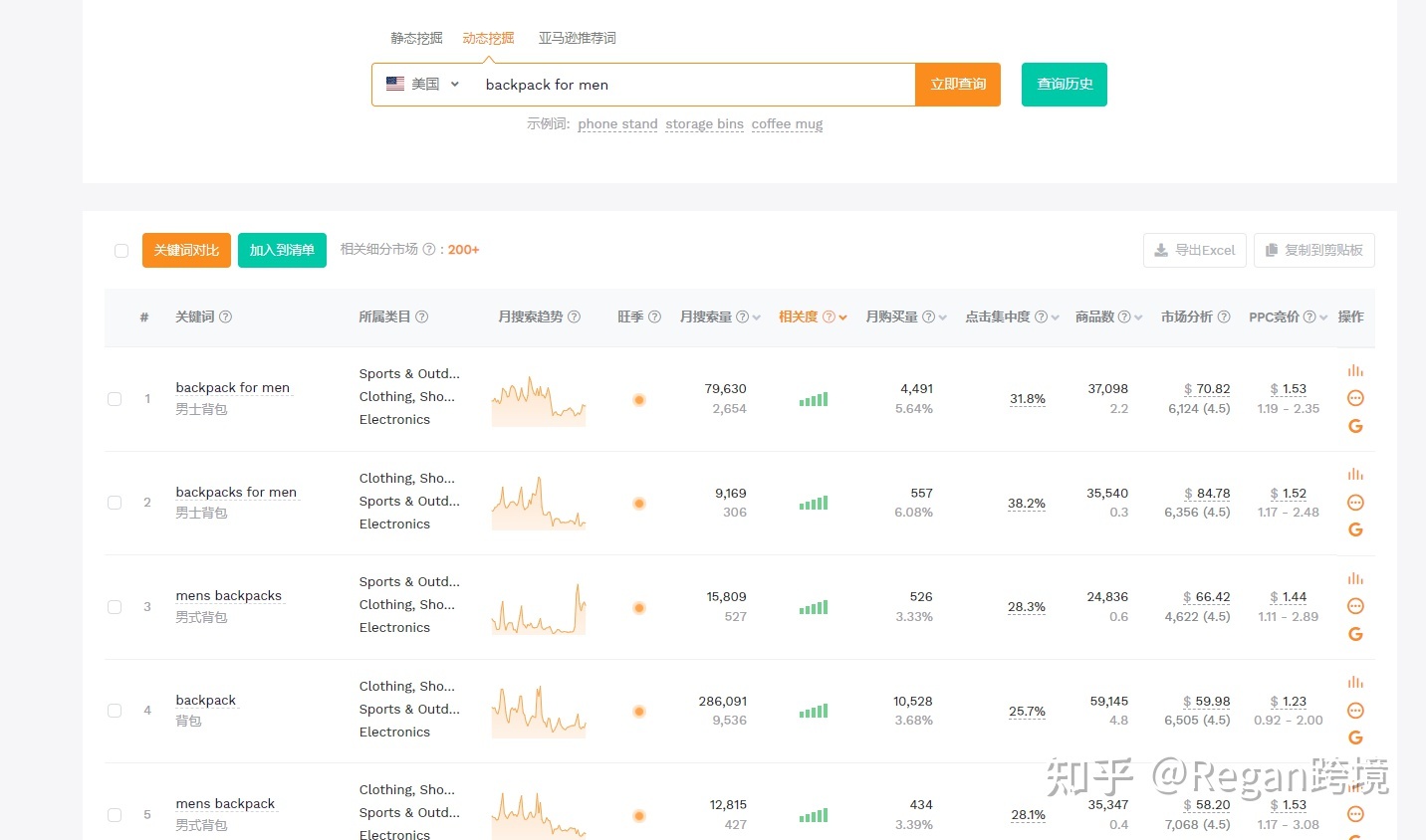1426x840 pixels.
Task: Sort by 商品数 column arrow
Action: (x=1138, y=317)
